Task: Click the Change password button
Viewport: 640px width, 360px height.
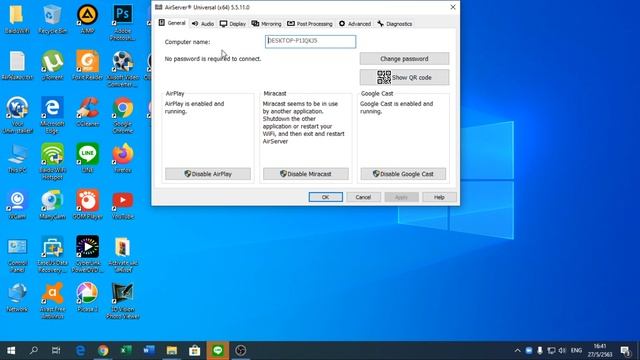Action: 404,59
